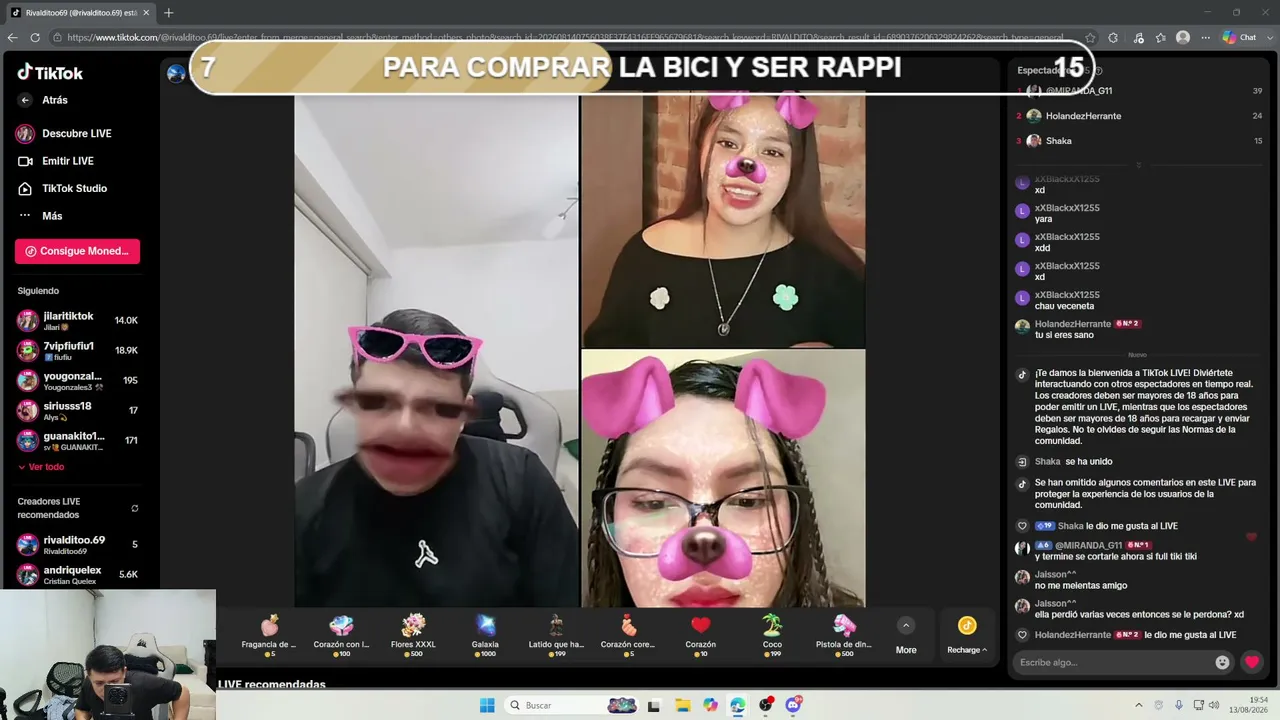Expand the Copilot Chat dropdown arrow
Image resolution: width=1280 pixels, height=720 pixels.
pos(1268,38)
